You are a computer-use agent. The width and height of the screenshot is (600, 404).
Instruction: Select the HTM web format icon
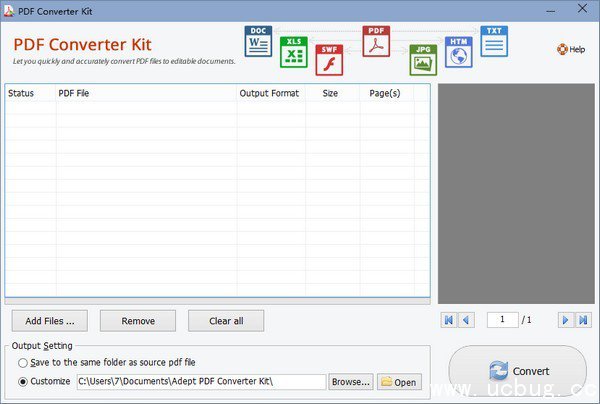pyautogui.click(x=458, y=51)
